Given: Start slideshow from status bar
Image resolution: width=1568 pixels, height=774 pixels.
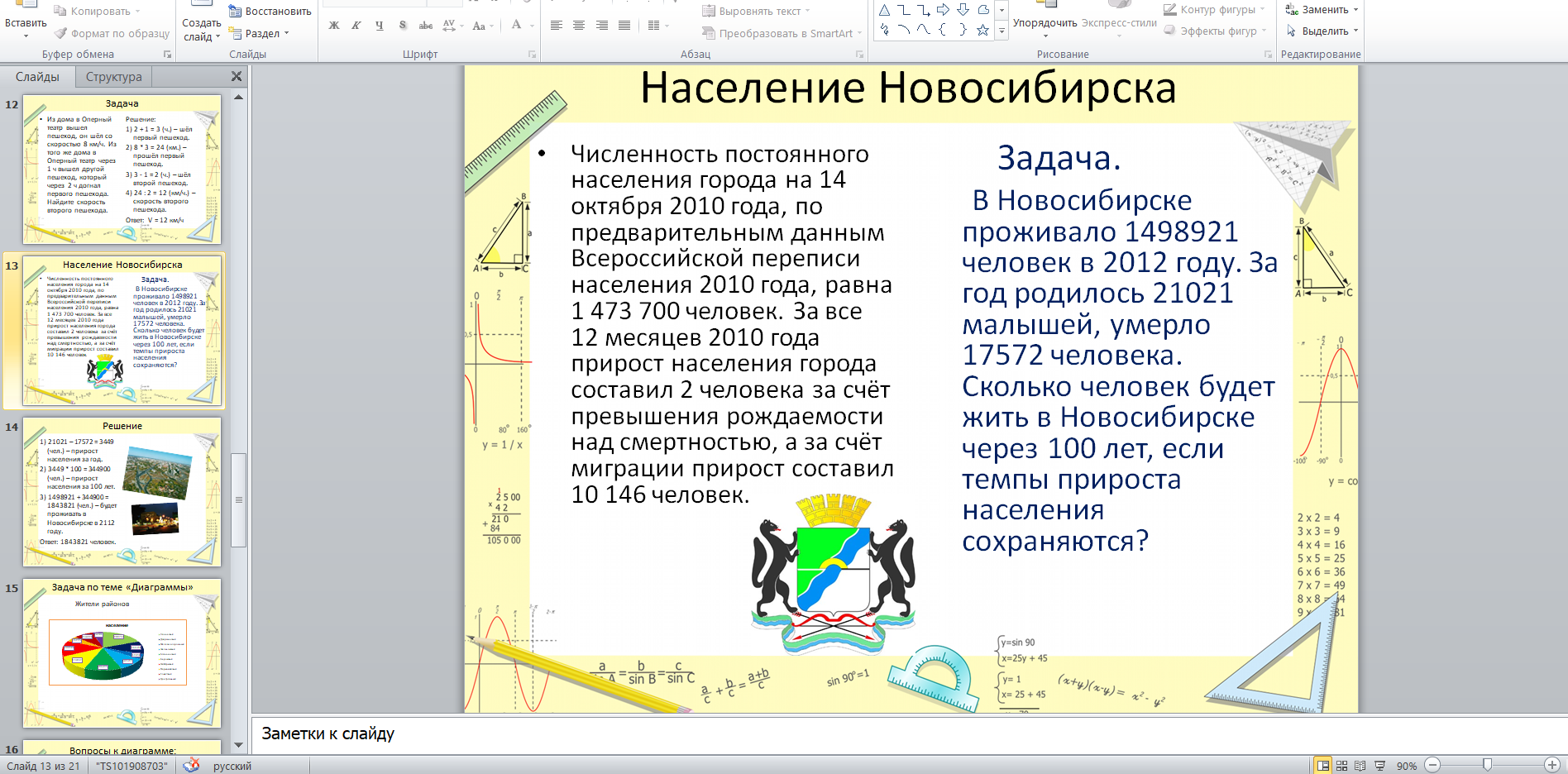Looking at the screenshot, I should click(x=1379, y=766).
